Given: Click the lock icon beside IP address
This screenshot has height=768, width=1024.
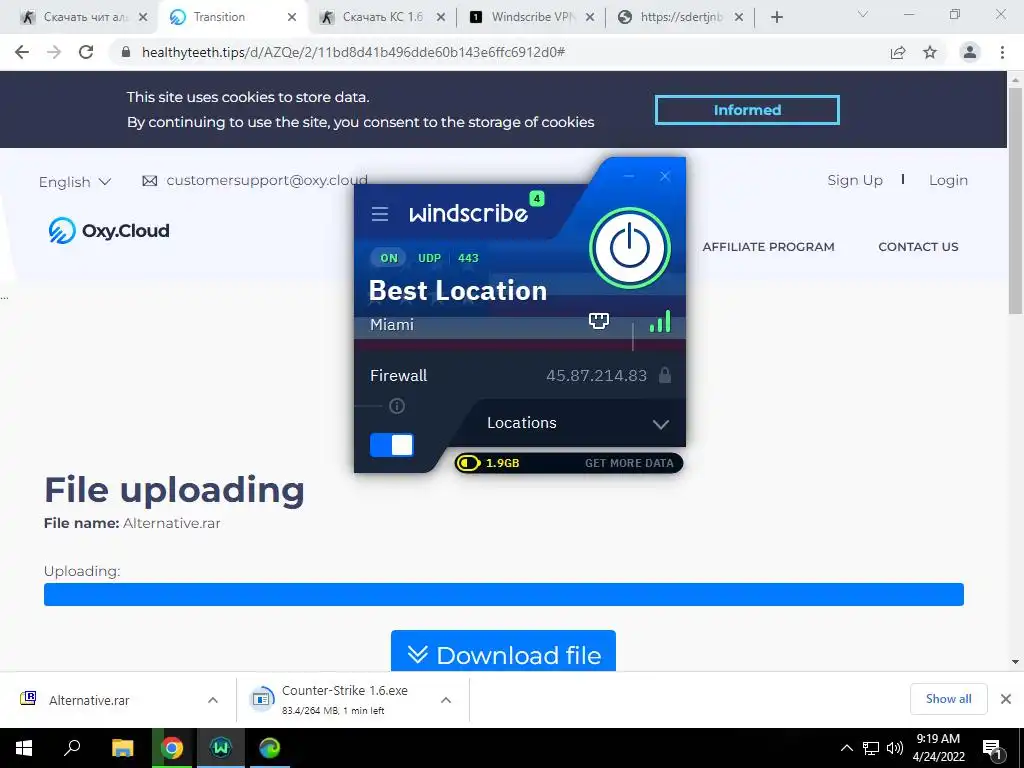Looking at the screenshot, I should tap(665, 375).
